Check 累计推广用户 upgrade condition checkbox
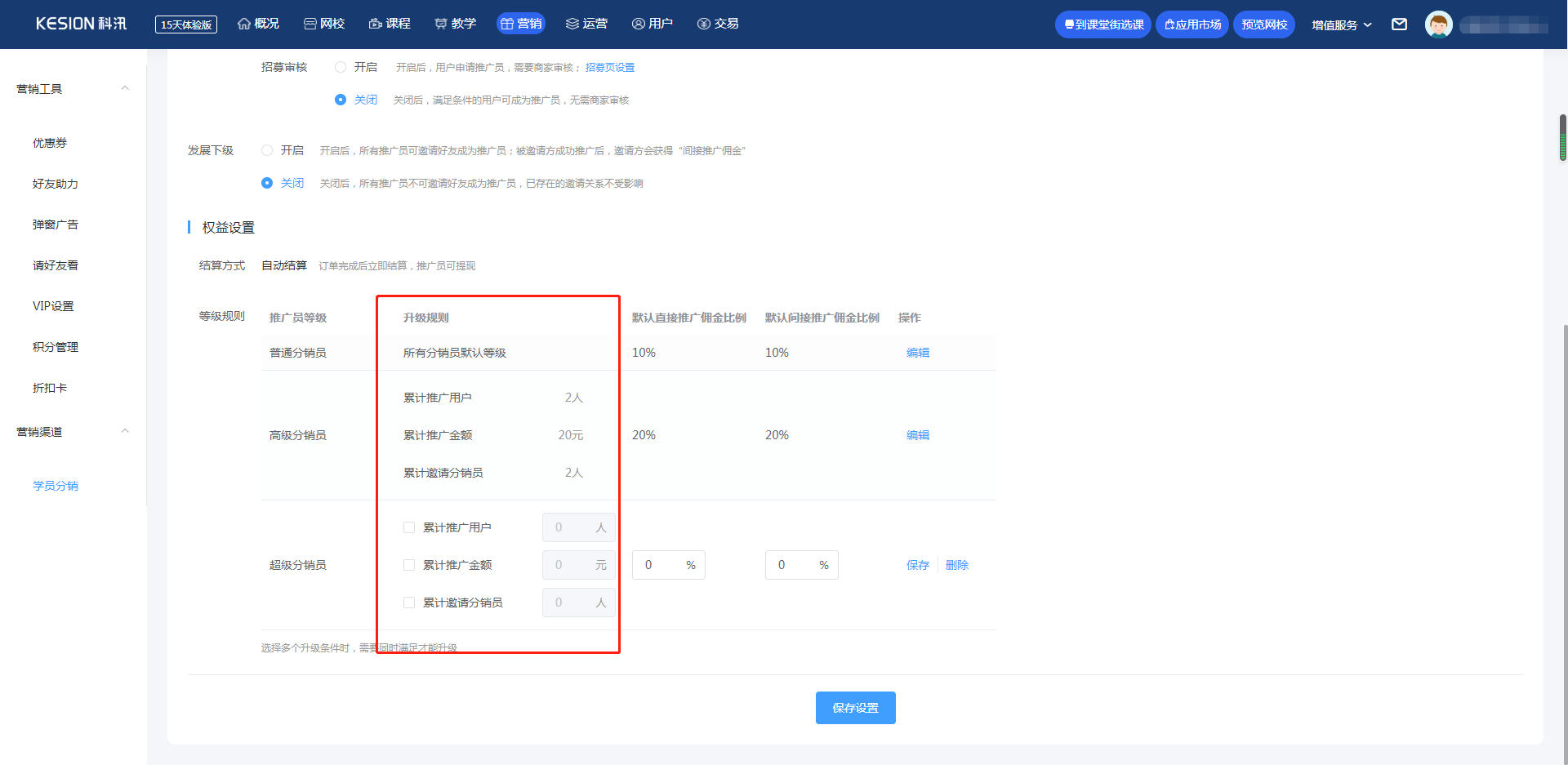Image resolution: width=1568 pixels, height=765 pixels. coord(409,527)
